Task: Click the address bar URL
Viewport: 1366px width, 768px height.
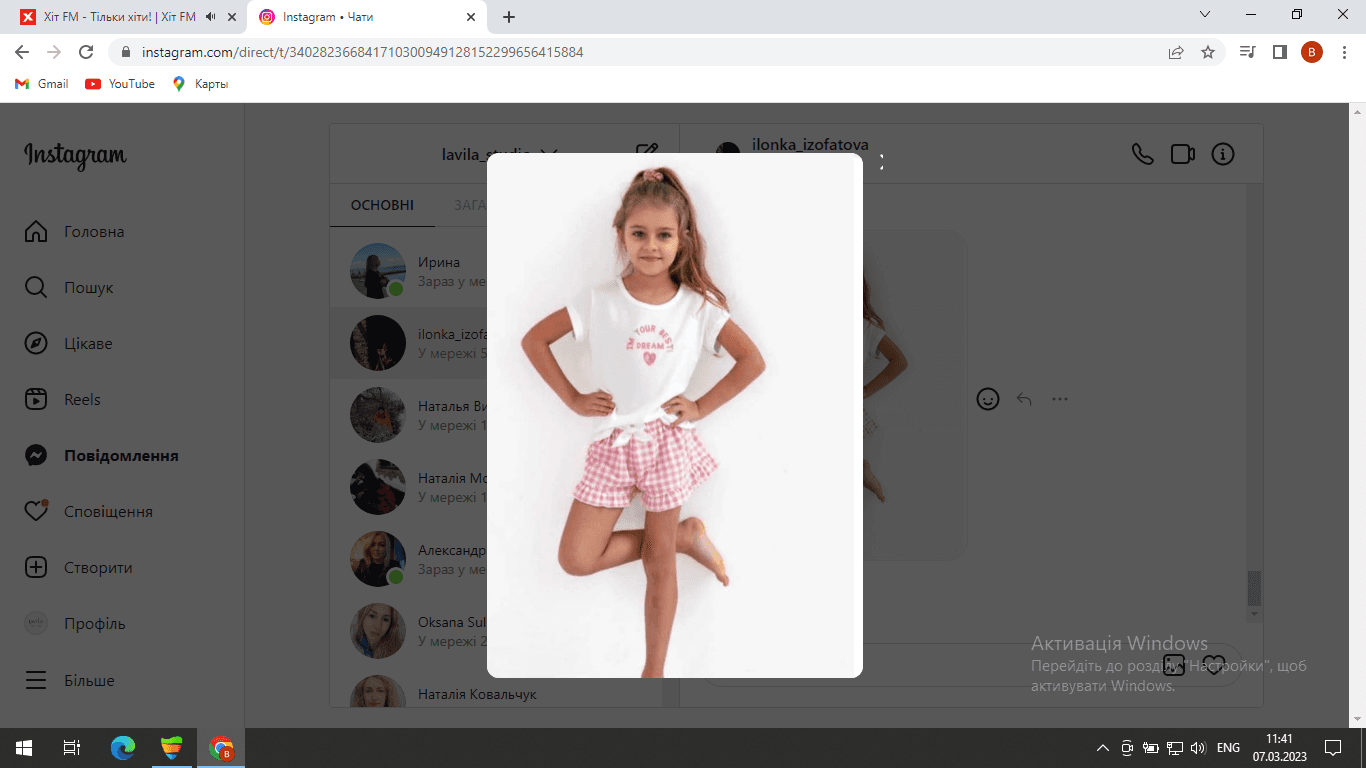Action: point(362,52)
